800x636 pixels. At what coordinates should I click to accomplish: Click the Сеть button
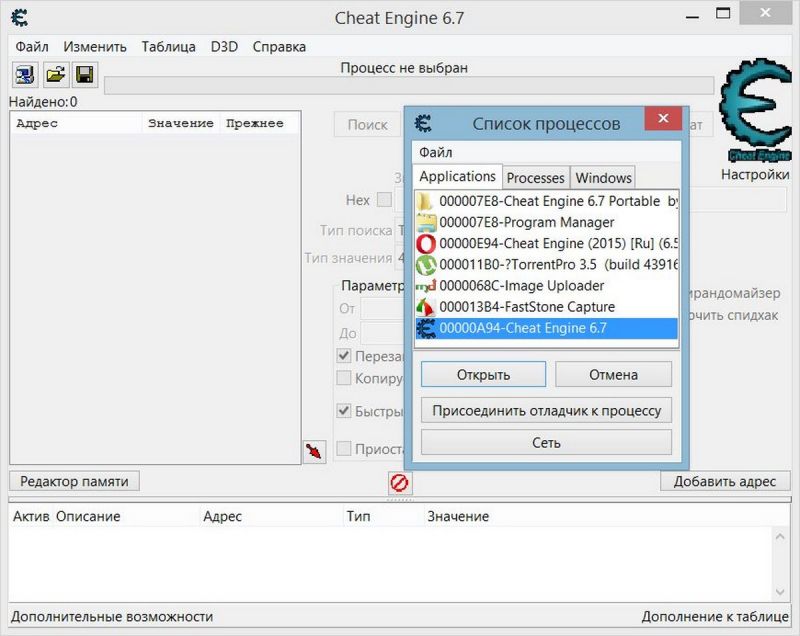[546, 442]
